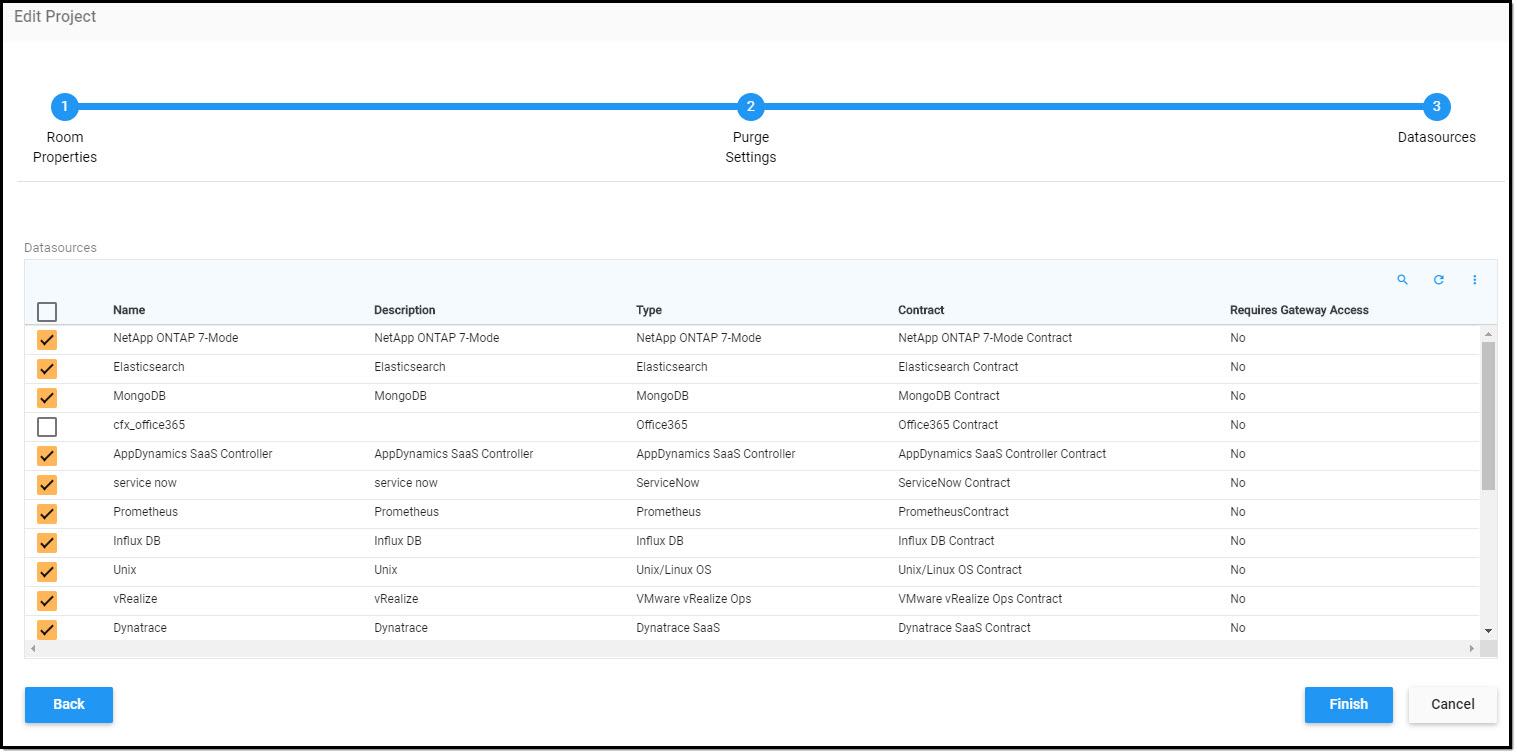Select the cfx_office365 name cell
Screen dimensions: 1517x754
pyautogui.click(x=149, y=425)
